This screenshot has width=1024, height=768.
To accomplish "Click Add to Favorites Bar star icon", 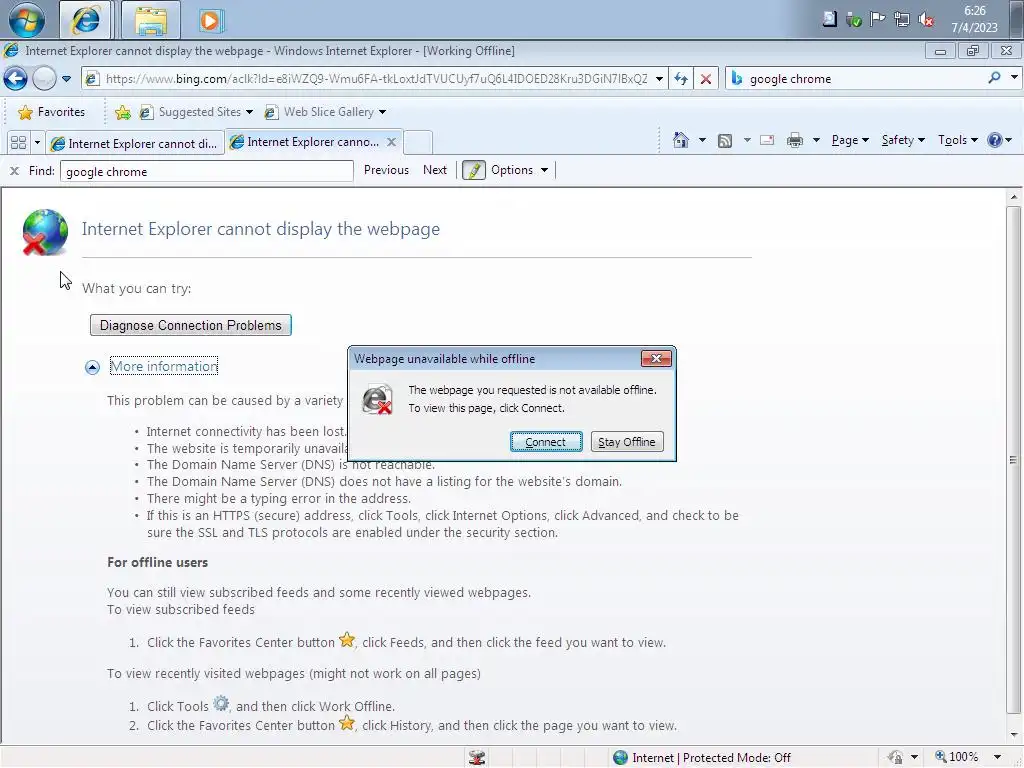I will click(x=123, y=112).
